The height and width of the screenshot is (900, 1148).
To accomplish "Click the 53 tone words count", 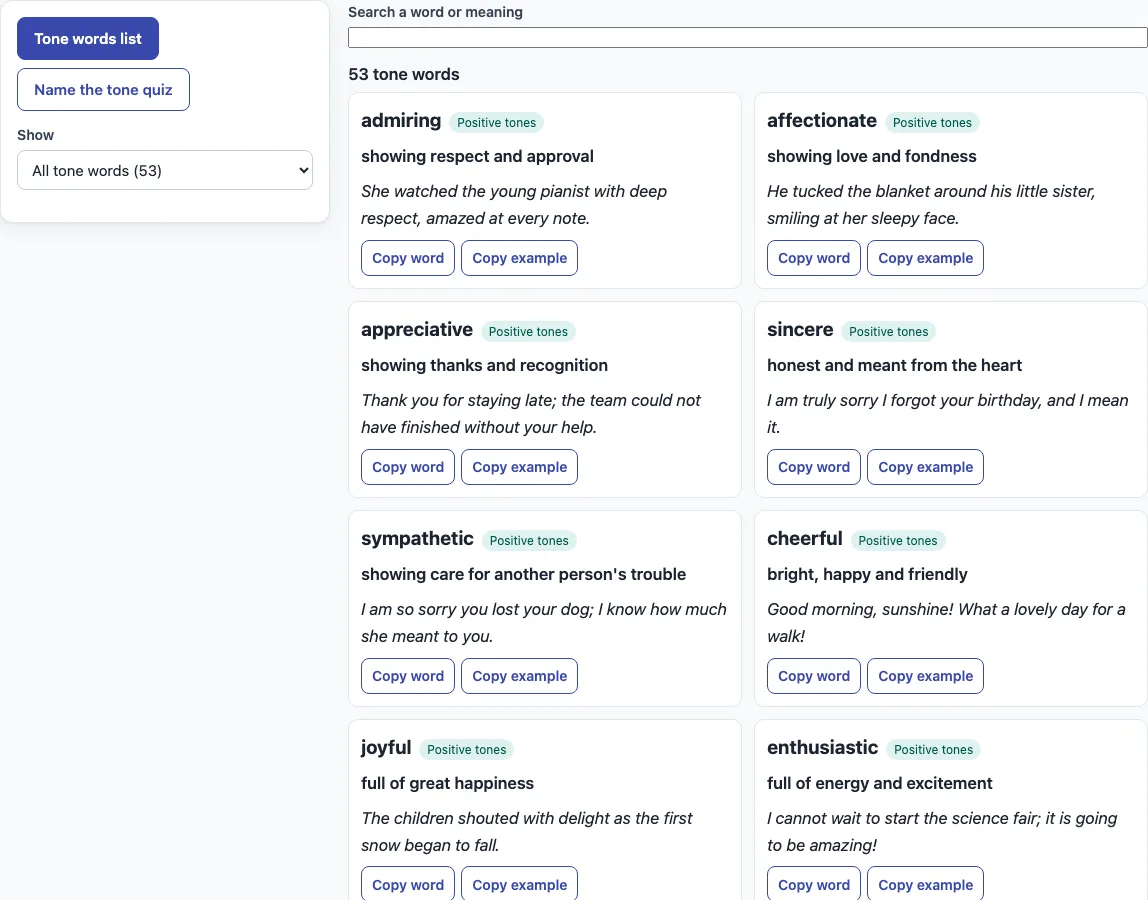I will click(x=404, y=75).
